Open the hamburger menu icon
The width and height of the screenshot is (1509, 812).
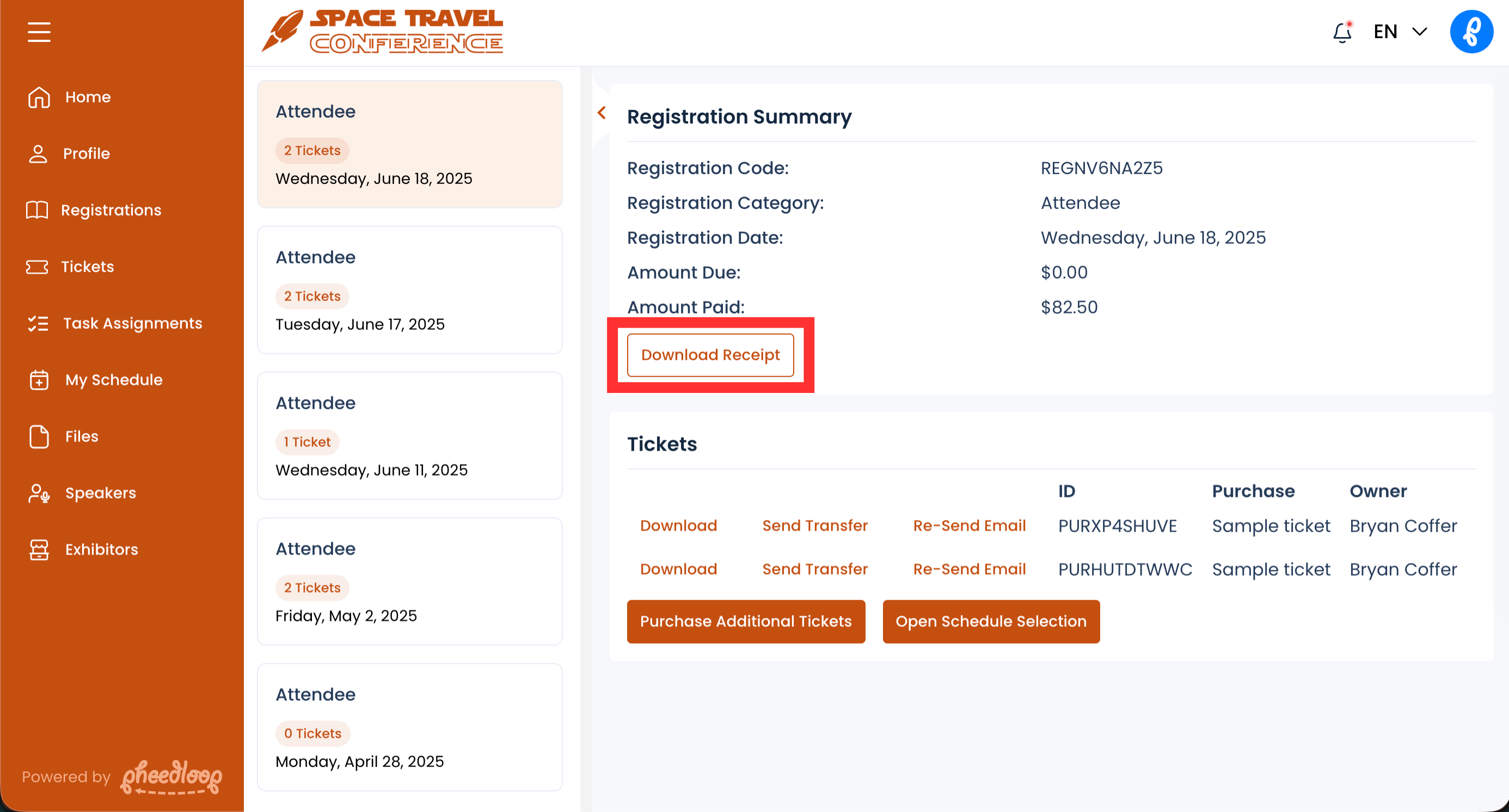(x=39, y=32)
